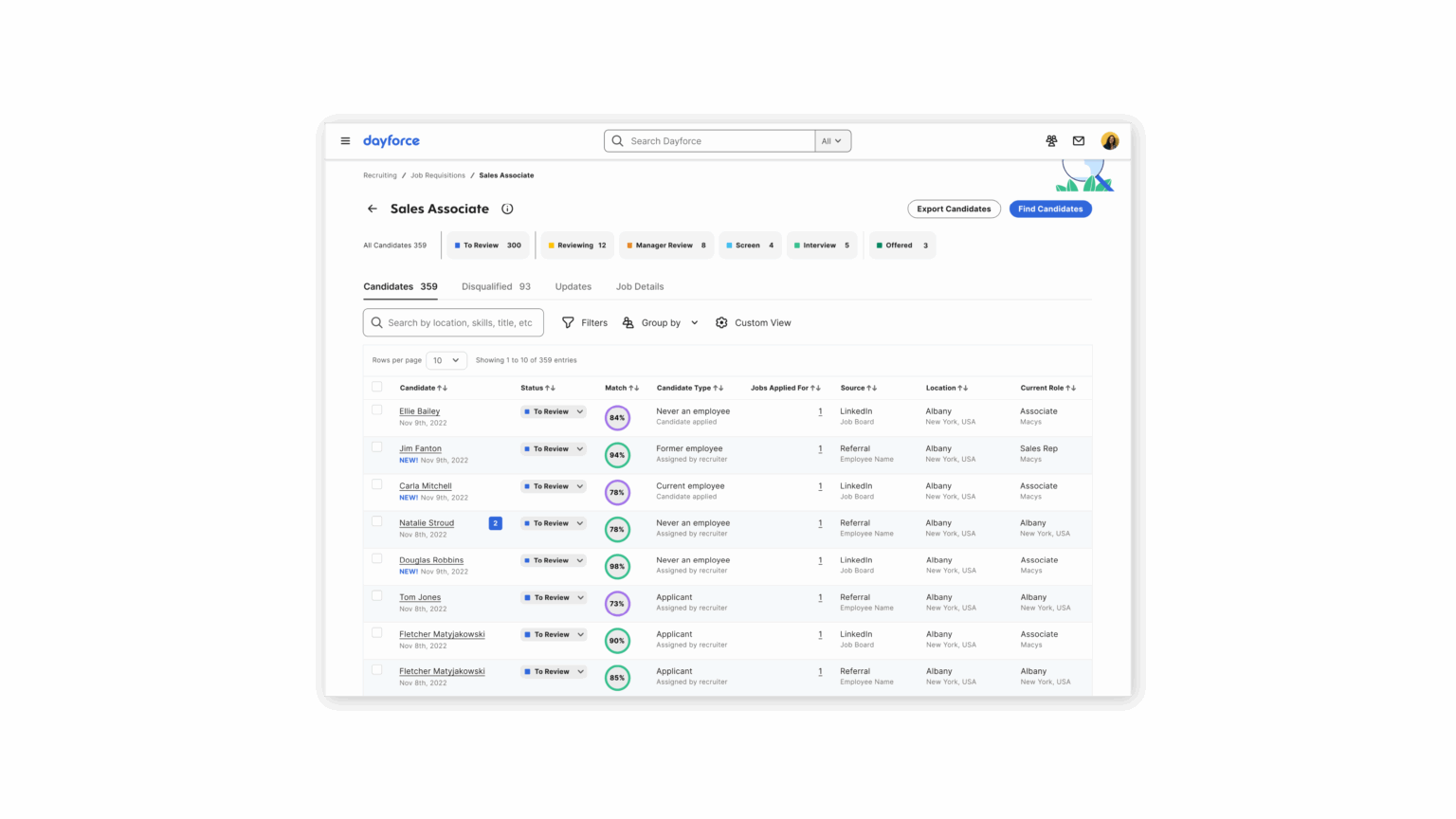Image resolution: width=1456 pixels, height=819 pixels.
Task: Select the checkbox beside Ellie Bailey
Action: click(x=376, y=409)
